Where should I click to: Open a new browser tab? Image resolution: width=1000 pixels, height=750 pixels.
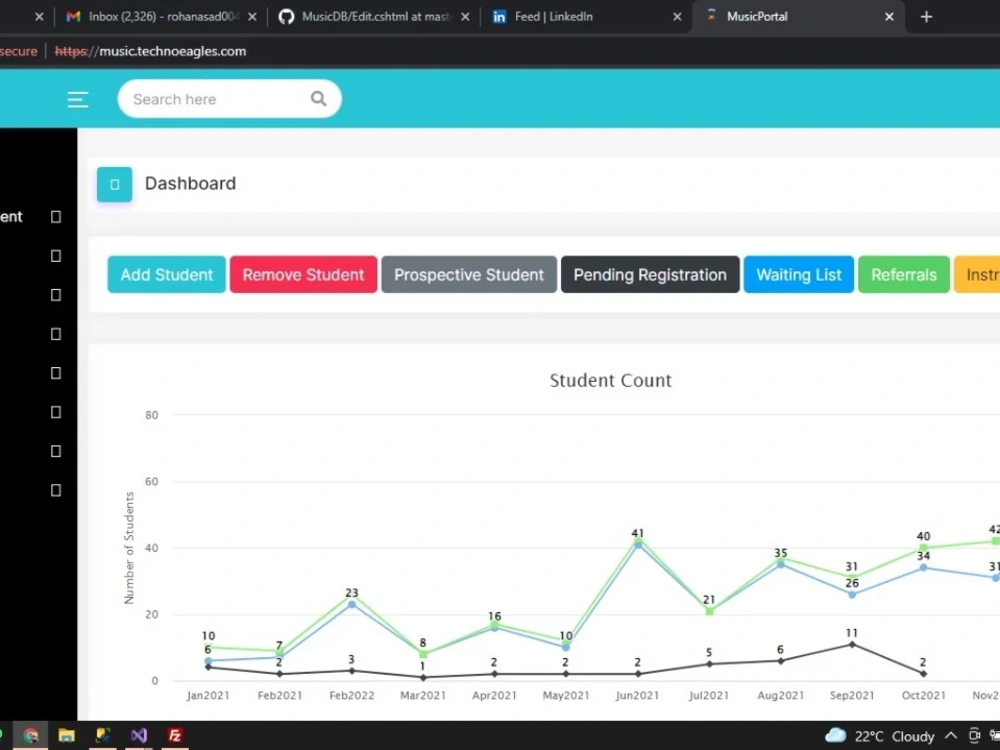click(x=927, y=17)
